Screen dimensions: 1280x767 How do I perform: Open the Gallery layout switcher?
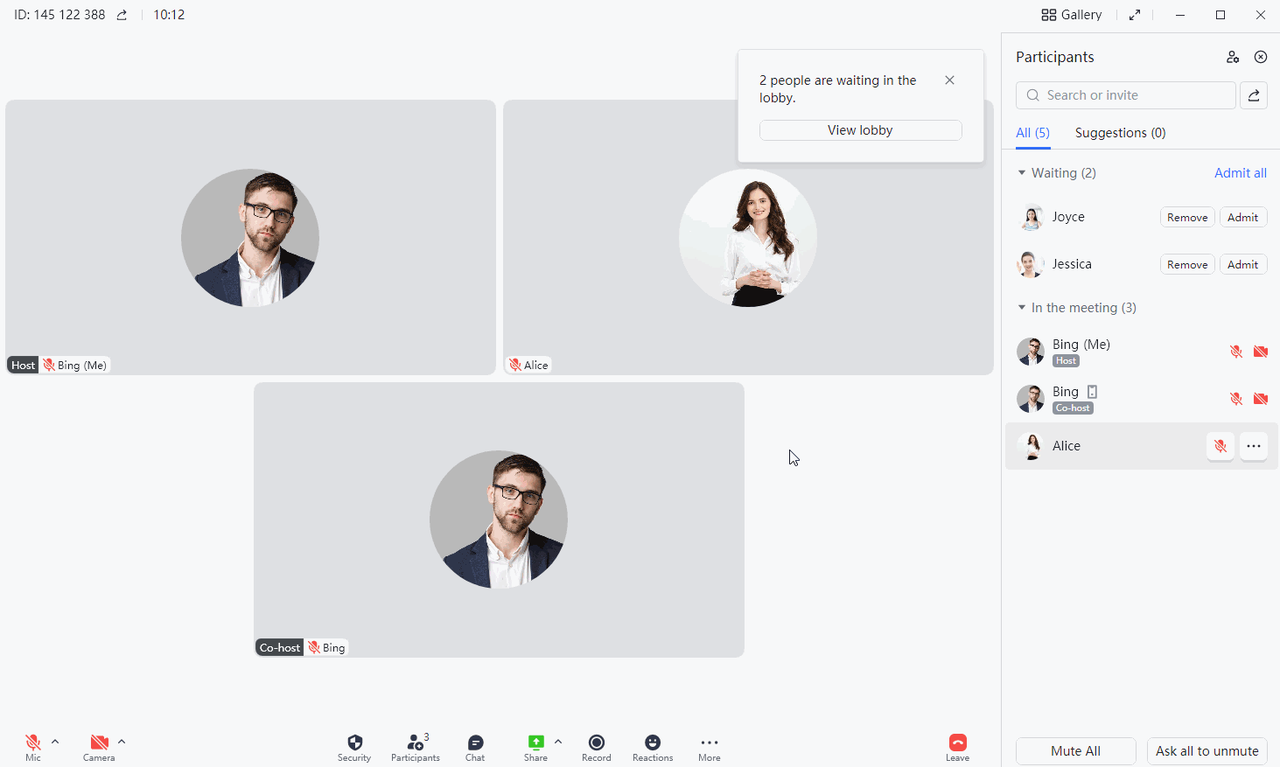coord(1072,15)
